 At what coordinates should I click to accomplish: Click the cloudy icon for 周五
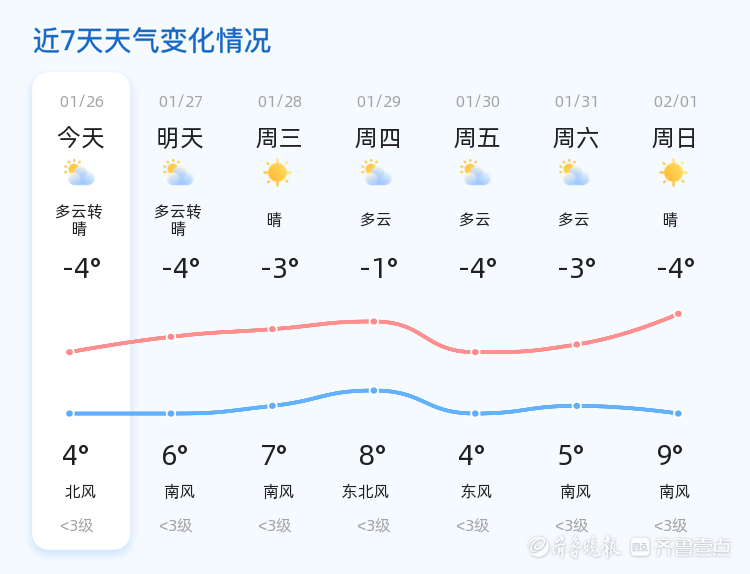coord(475,173)
